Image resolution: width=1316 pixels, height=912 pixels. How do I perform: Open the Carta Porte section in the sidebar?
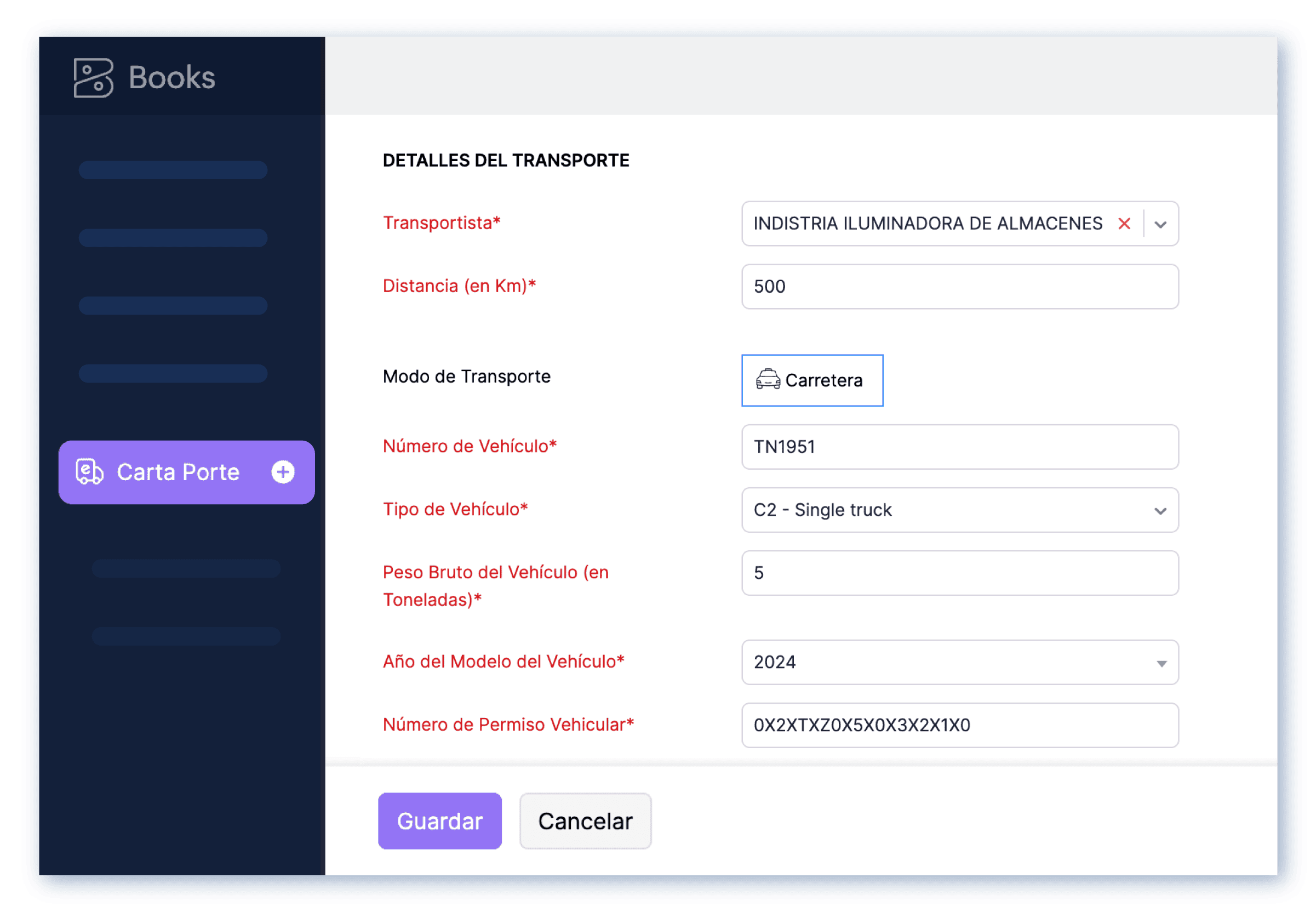tap(179, 472)
